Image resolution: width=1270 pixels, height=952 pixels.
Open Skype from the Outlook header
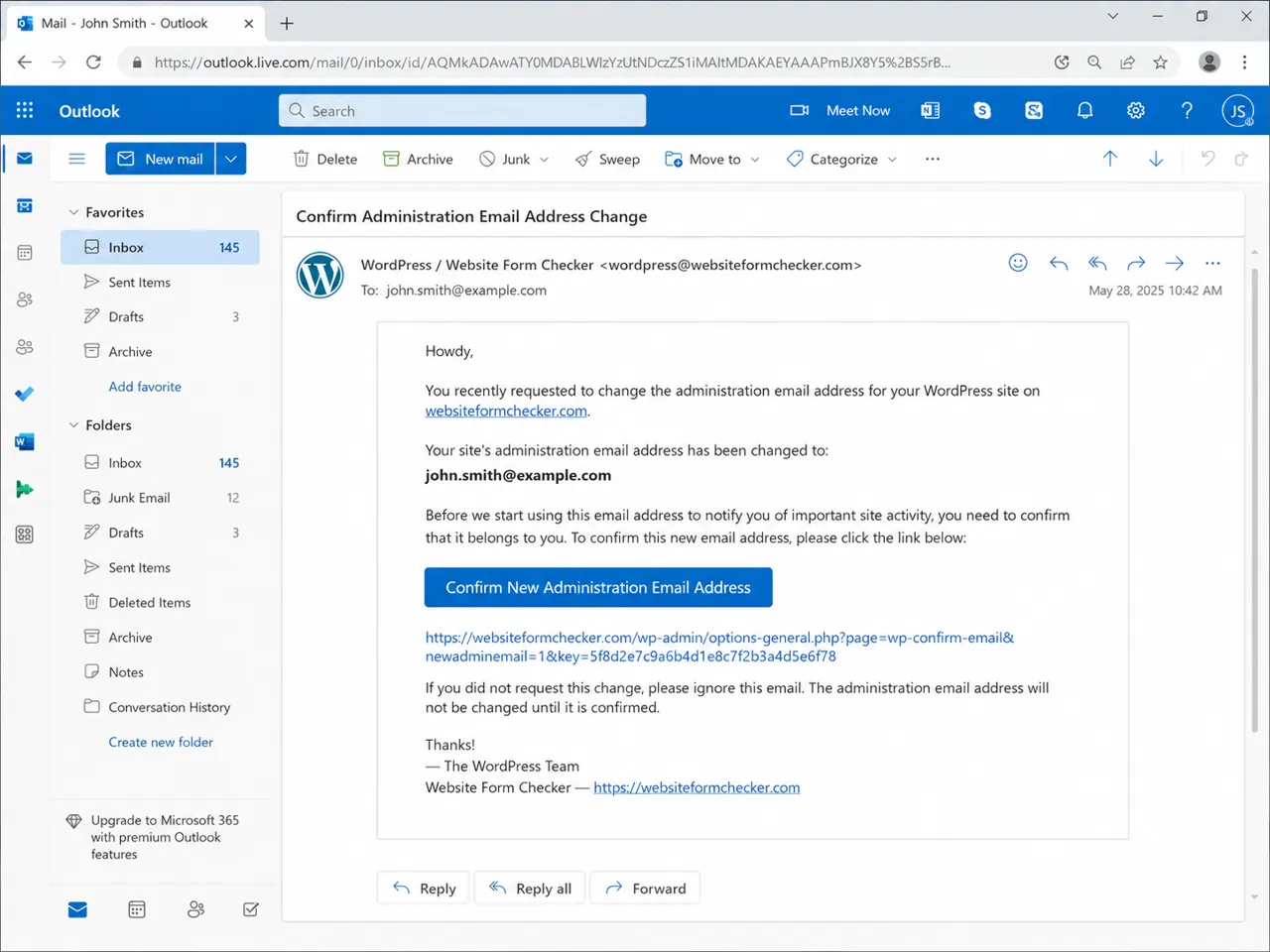pos(982,110)
